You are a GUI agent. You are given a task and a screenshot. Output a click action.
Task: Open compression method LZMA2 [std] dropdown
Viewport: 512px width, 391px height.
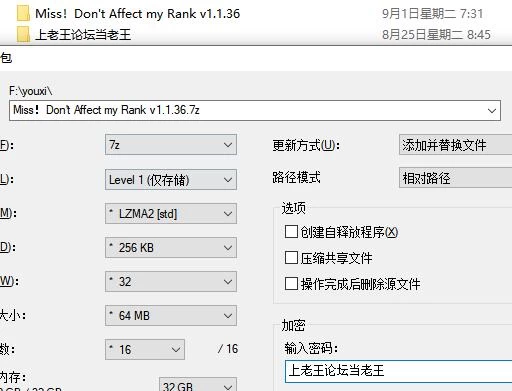click(171, 213)
